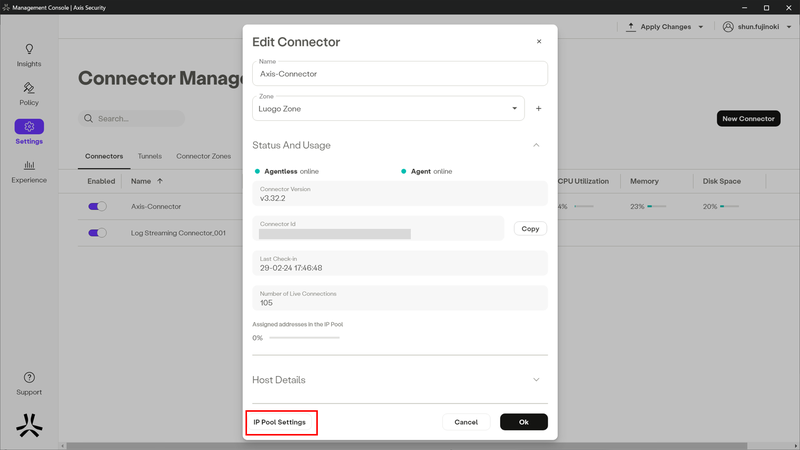
Task: Click the IP Pool assigned addresses progress bar
Action: pos(305,338)
